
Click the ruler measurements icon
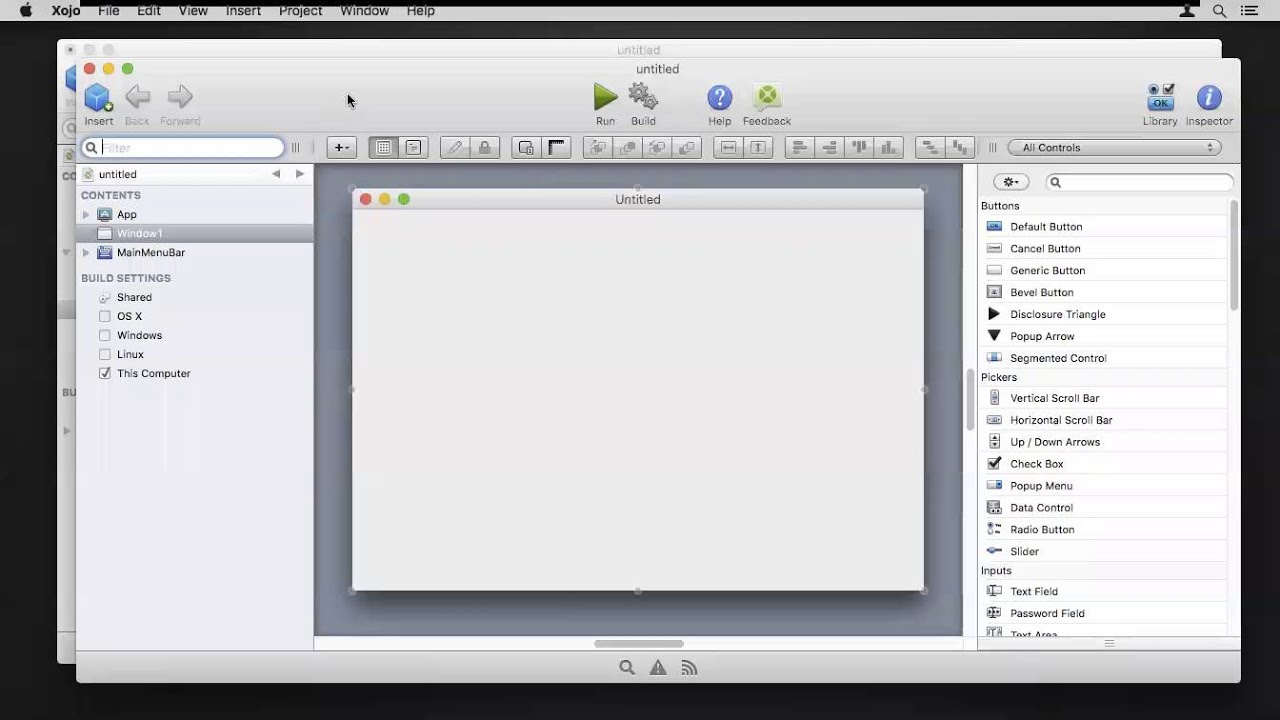pos(557,147)
